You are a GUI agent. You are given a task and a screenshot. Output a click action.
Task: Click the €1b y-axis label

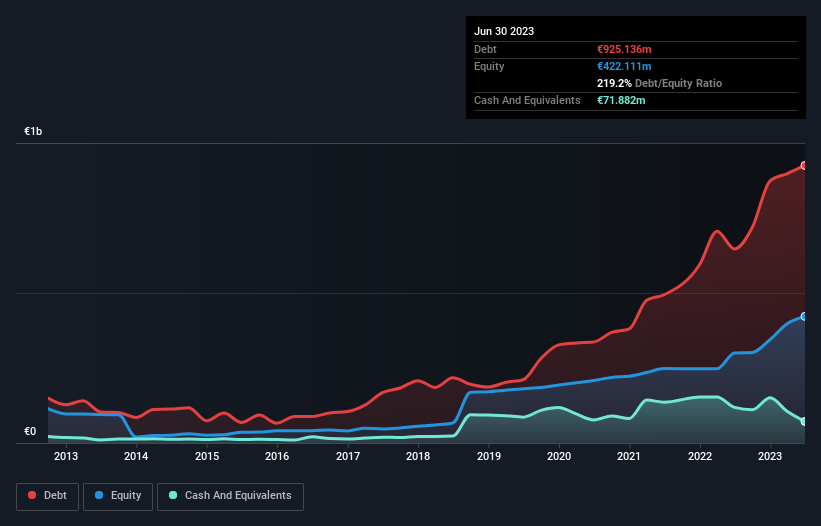click(33, 131)
